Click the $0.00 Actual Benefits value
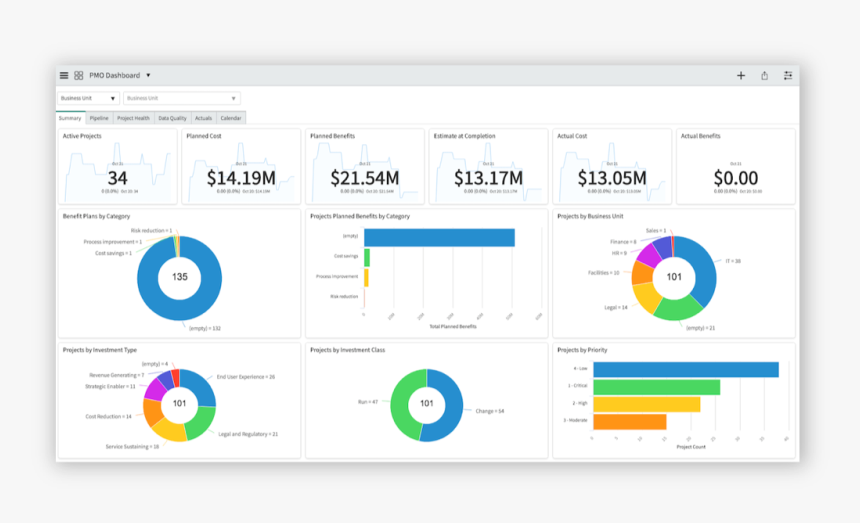860x523 pixels. [x=735, y=178]
